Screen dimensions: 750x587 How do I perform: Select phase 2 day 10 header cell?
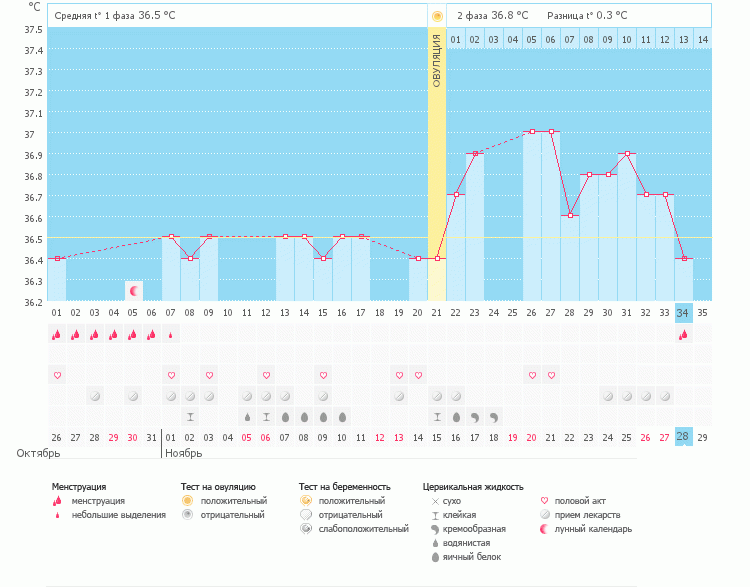coord(627,39)
